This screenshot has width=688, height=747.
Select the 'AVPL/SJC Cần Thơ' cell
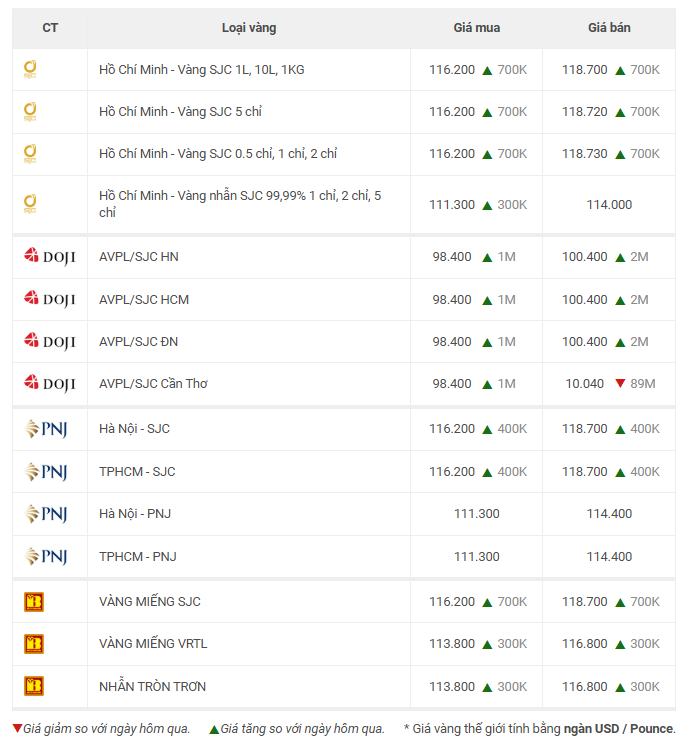pyautogui.click(x=249, y=384)
